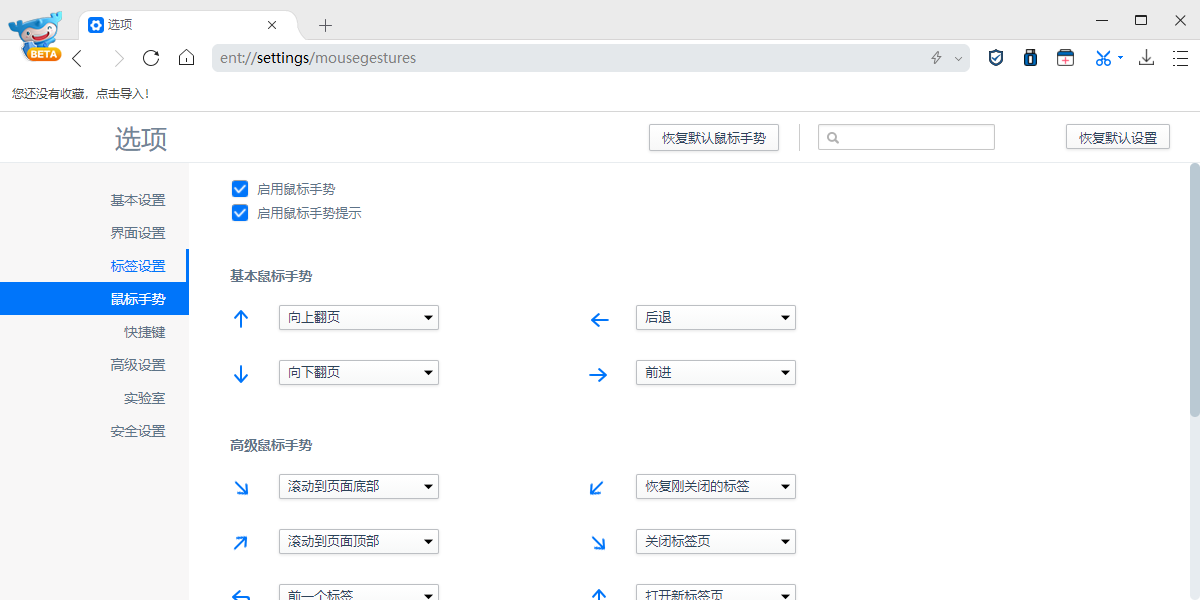Open the medicine-bottle cleanup icon
Viewport: 1200px width, 600px height.
coord(1030,58)
